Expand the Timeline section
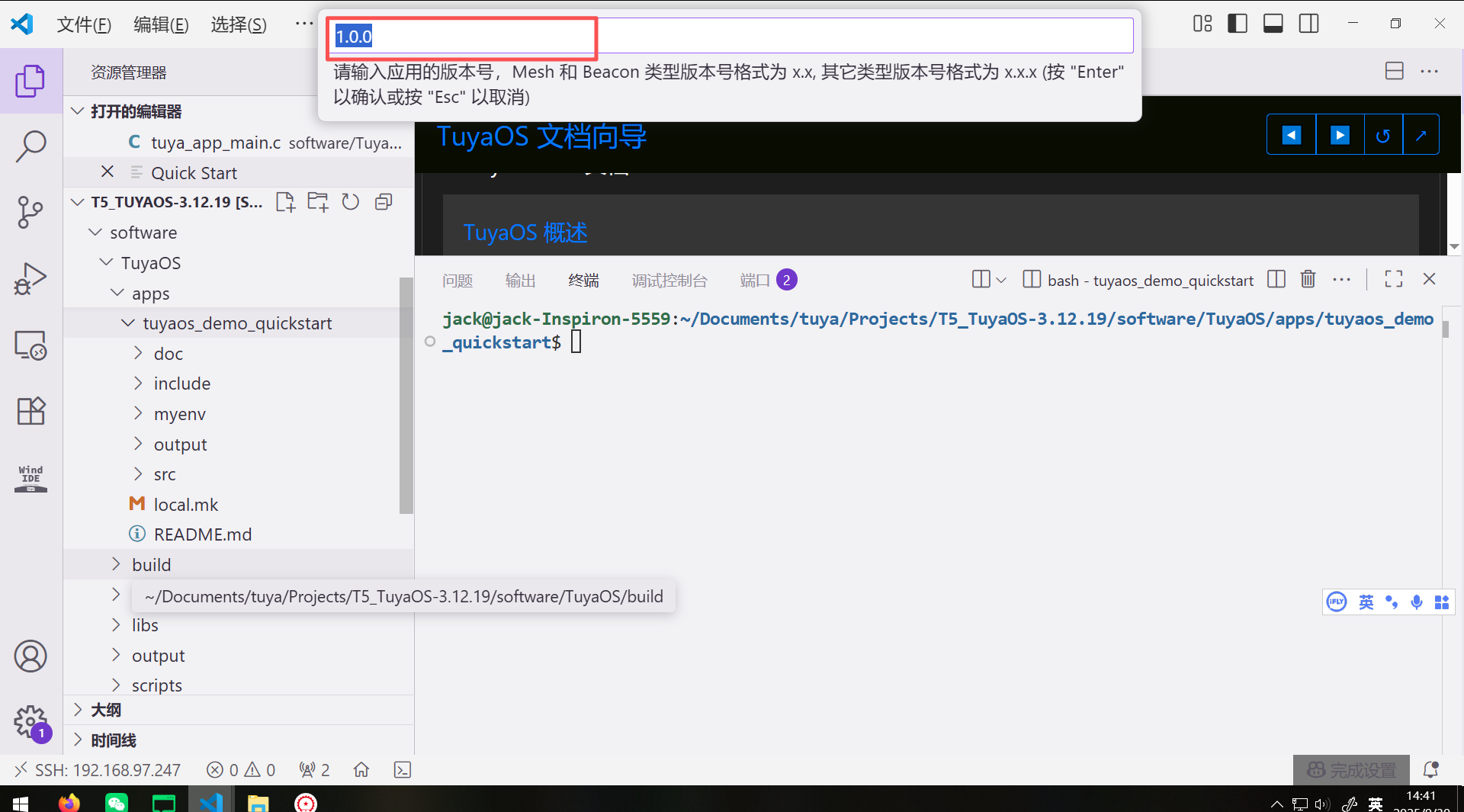This screenshot has width=1464, height=812. coord(77,740)
